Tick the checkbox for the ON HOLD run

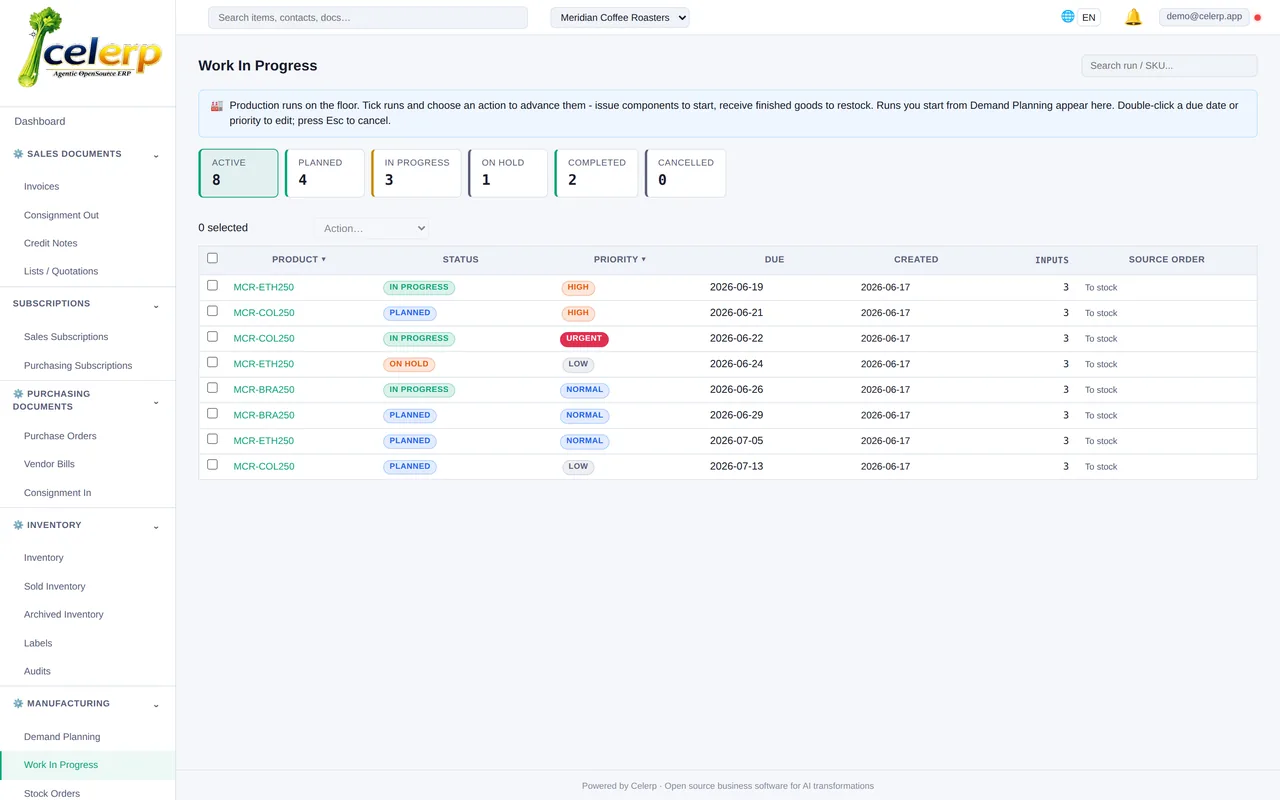pos(212,362)
